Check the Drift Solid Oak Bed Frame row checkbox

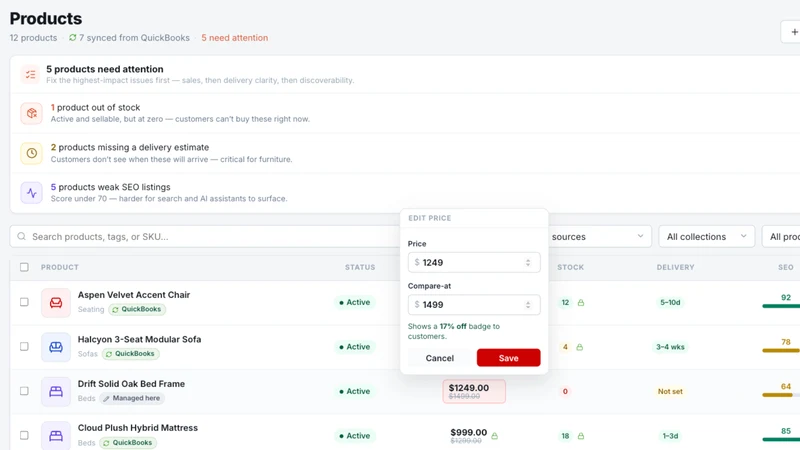pyautogui.click(x=24, y=391)
